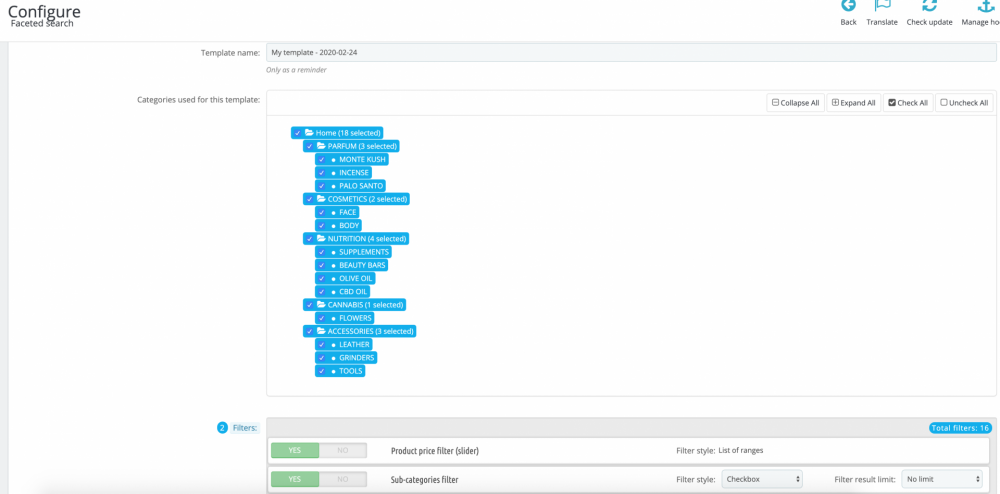Image resolution: width=1000 pixels, height=494 pixels.
Task: Click the Home folder icon
Action: 309,133
